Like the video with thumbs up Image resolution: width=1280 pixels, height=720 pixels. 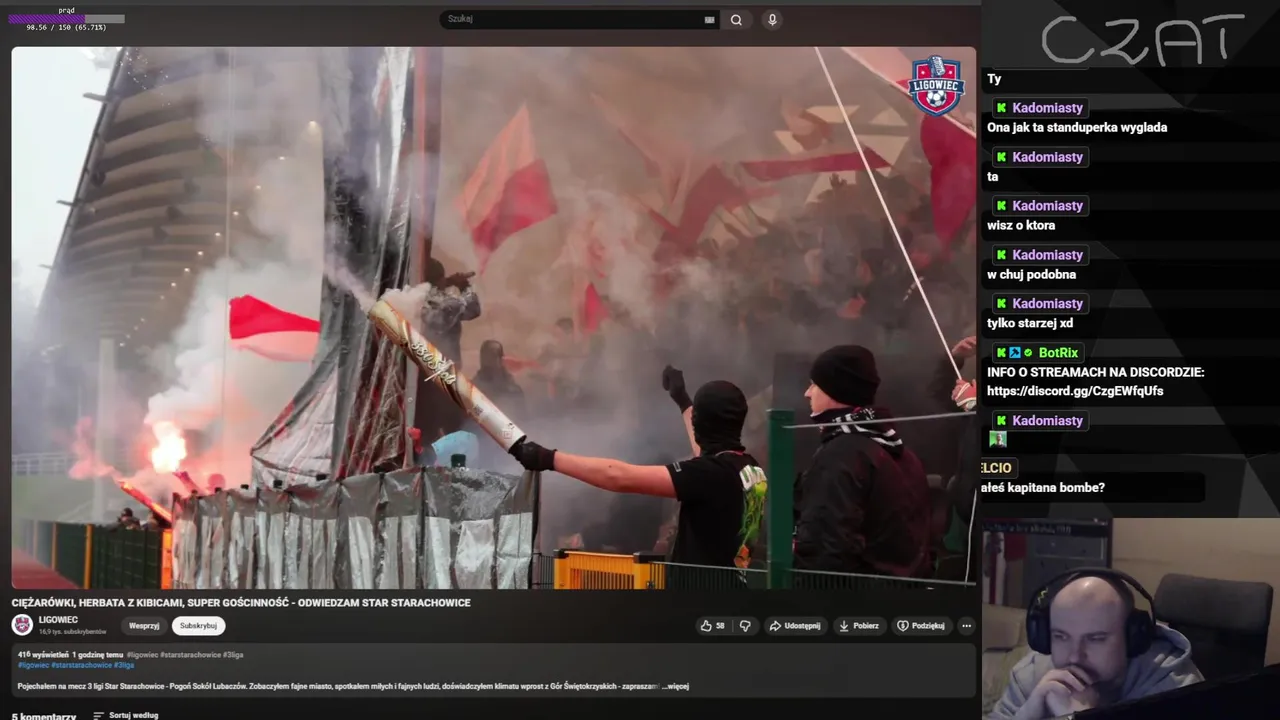pos(712,626)
